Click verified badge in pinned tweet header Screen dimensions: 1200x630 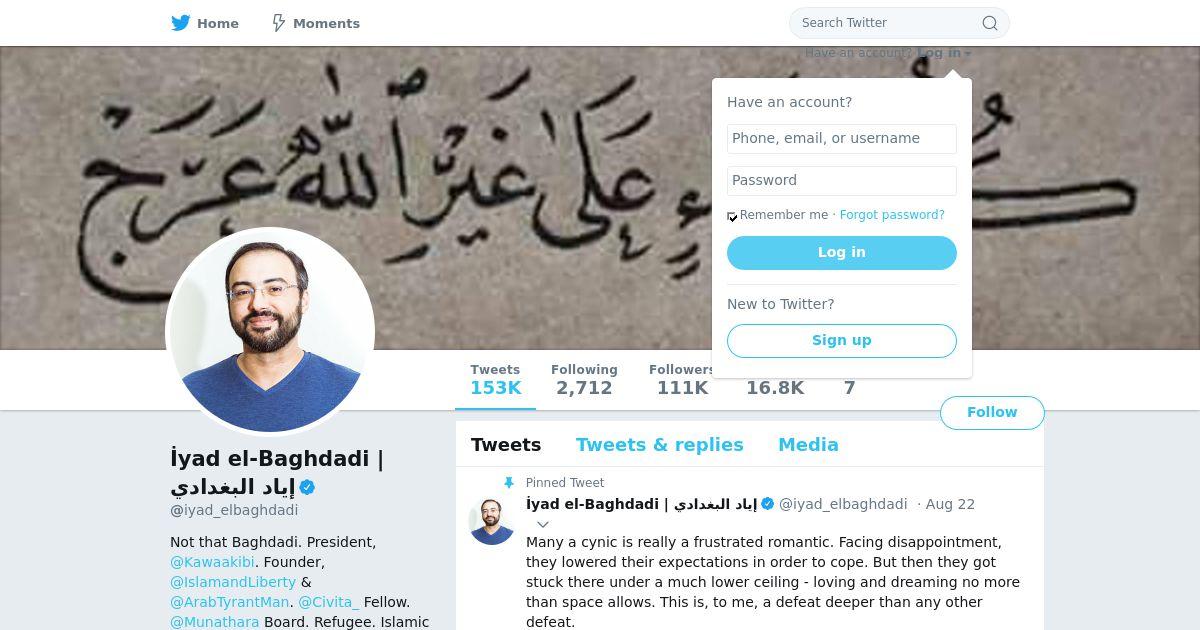pyautogui.click(x=768, y=504)
